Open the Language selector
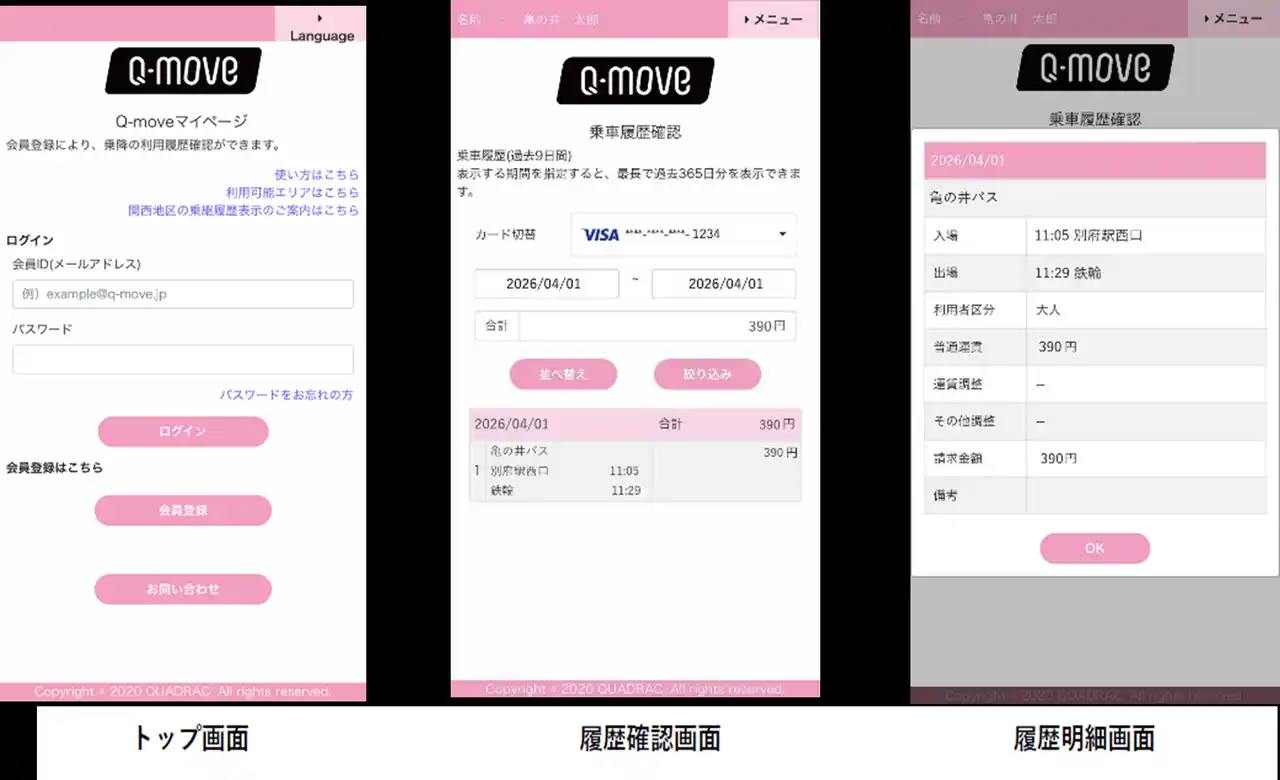This screenshot has width=1280, height=780. point(321,27)
